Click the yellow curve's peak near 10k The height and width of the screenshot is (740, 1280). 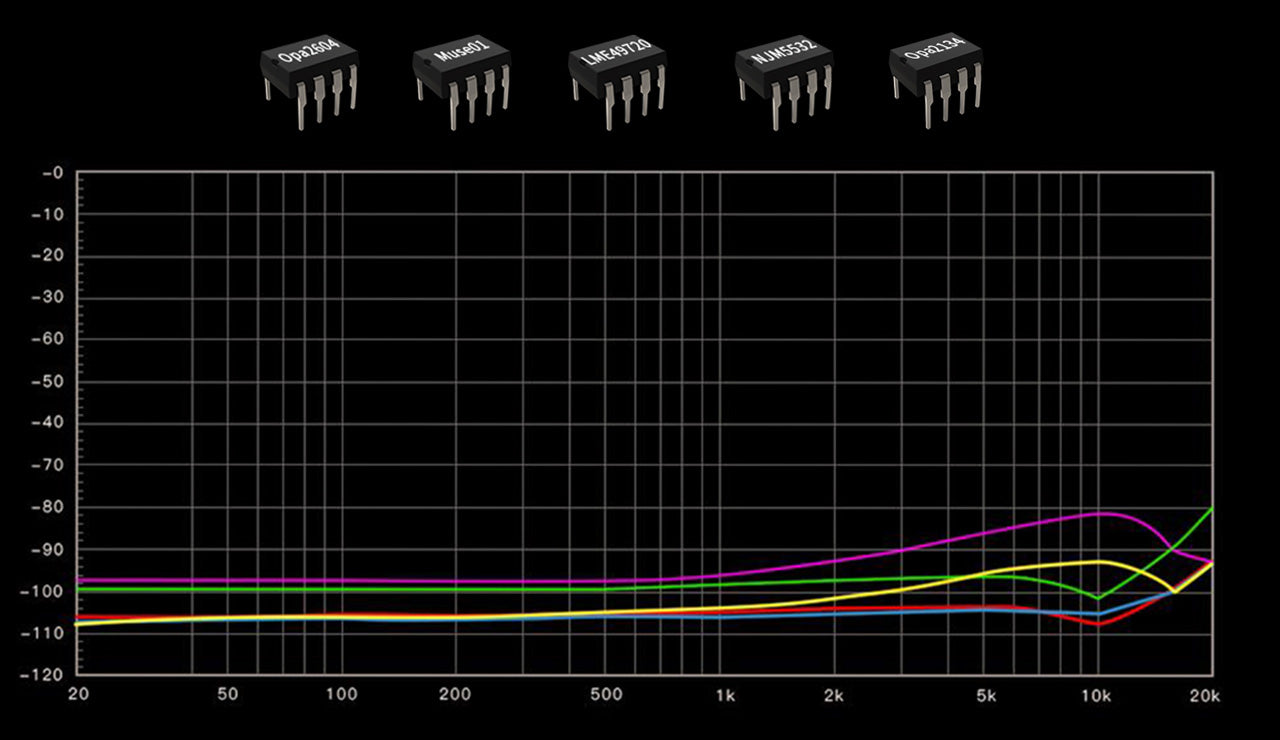pos(1098,561)
